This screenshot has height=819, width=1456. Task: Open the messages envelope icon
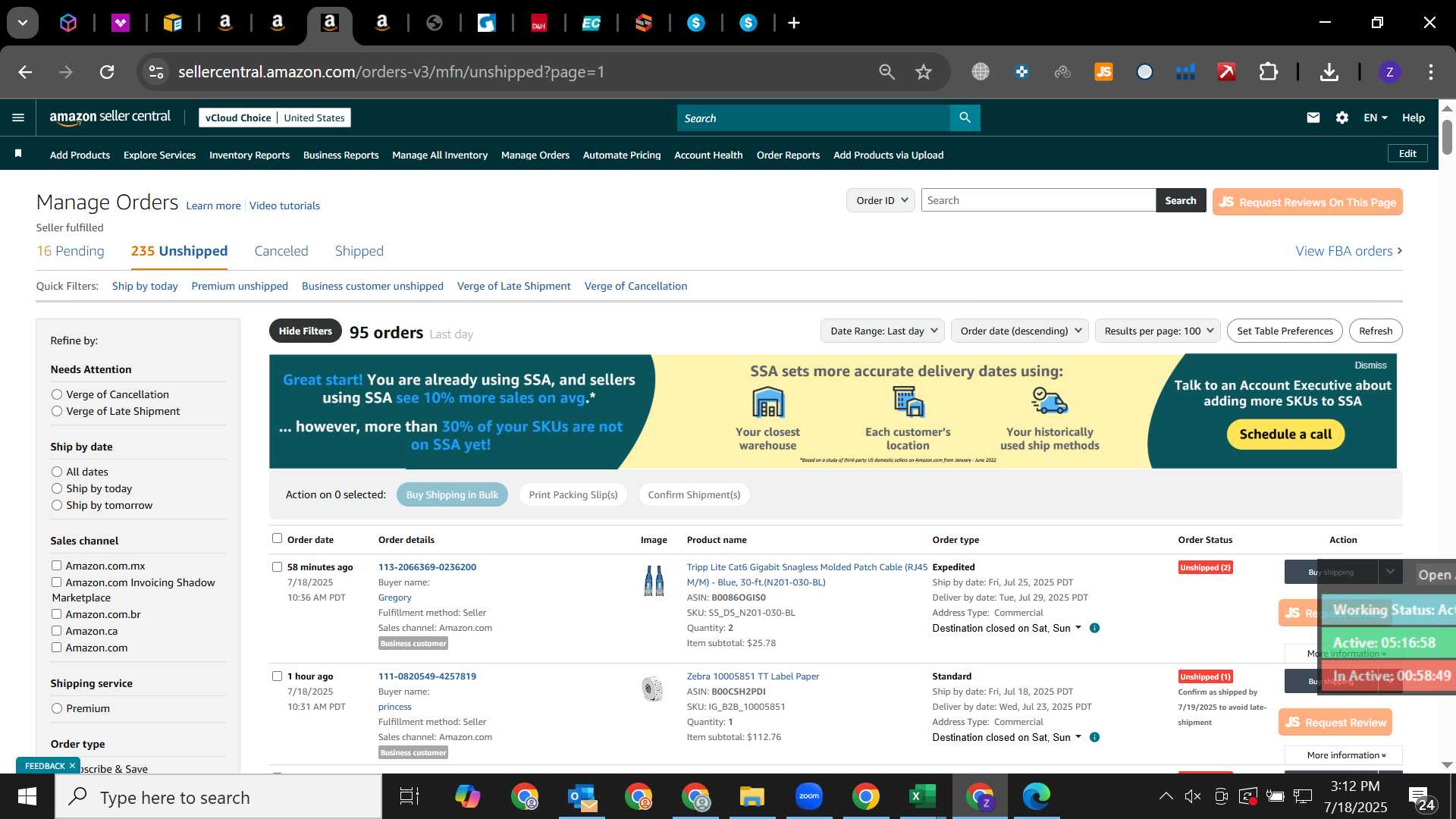(x=1313, y=118)
